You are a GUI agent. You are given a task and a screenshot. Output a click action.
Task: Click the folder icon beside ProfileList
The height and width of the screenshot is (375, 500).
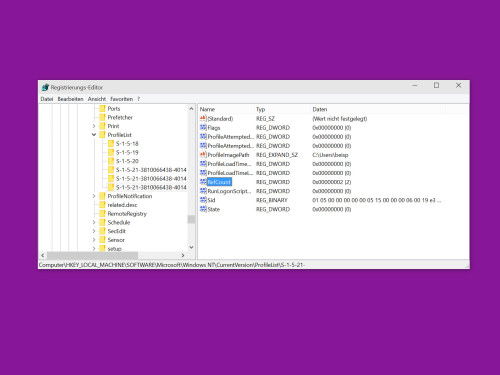point(102,135)
